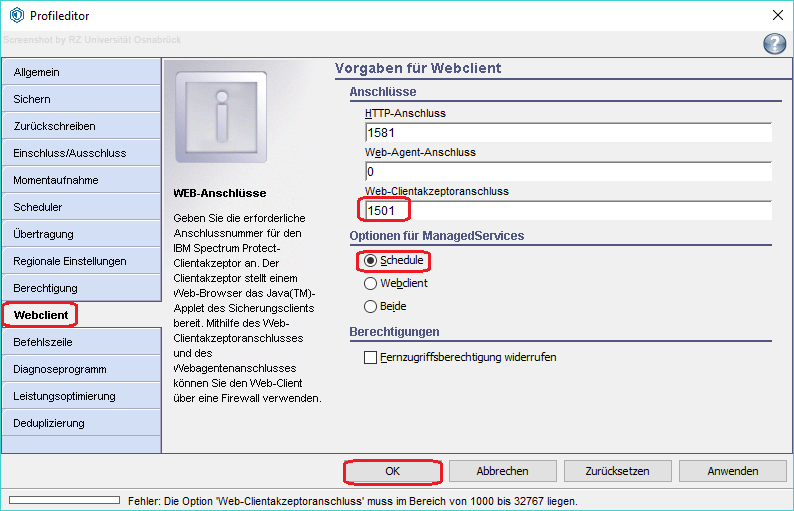794x511 pixels.
Task: Switch to the Sichern tab
Action: pyautogui.click(x=80, y=99)
